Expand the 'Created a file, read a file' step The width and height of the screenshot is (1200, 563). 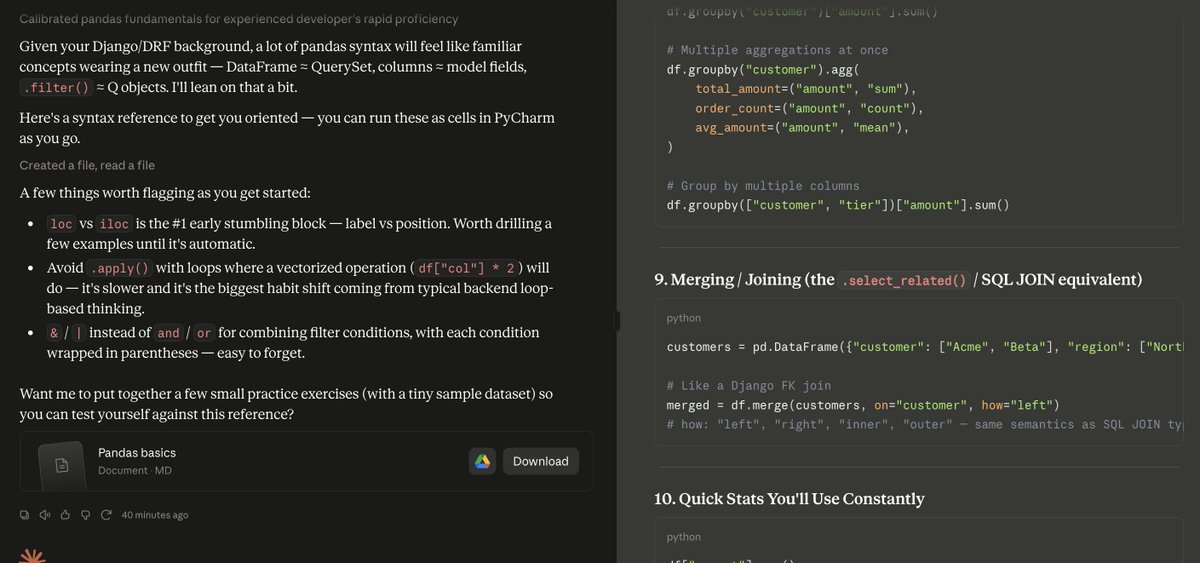tap(87, 165)
